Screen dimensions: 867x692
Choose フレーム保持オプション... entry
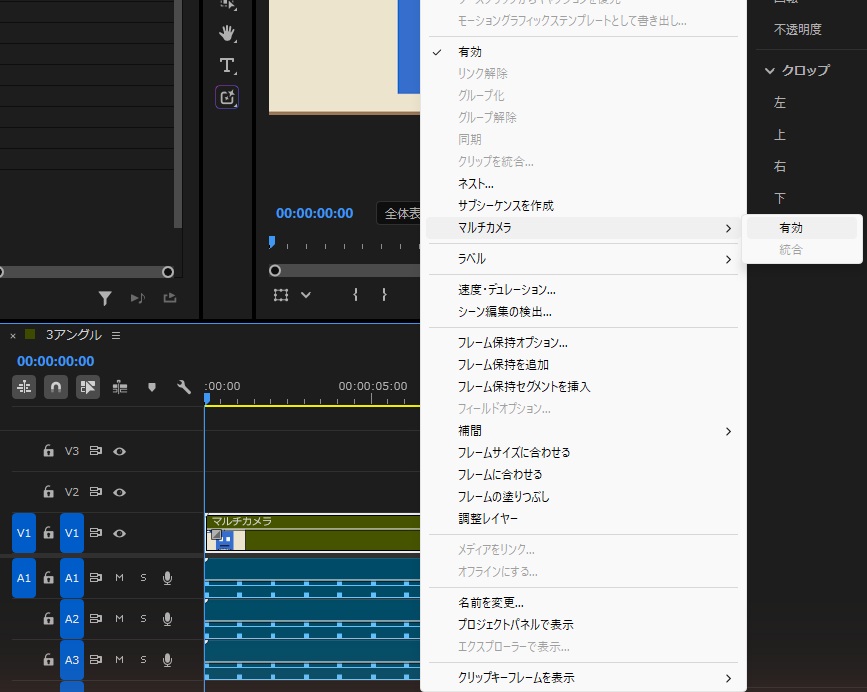pos(582,343)
